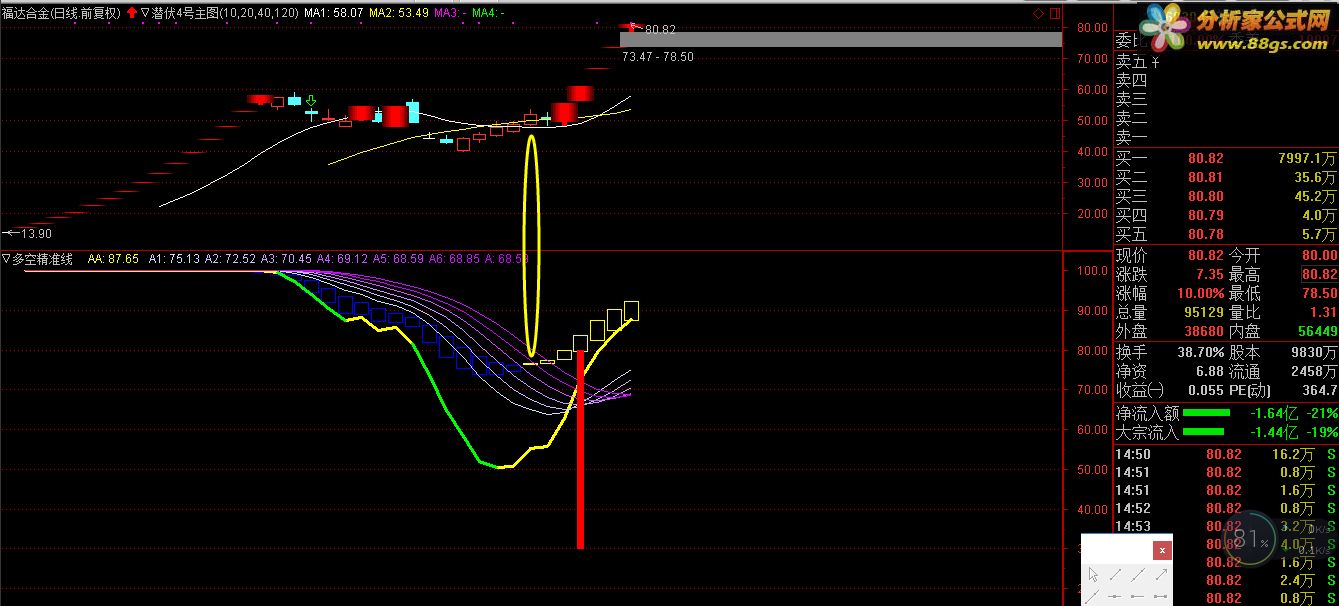Choose the line segment drawing tool

(1116, 575)
